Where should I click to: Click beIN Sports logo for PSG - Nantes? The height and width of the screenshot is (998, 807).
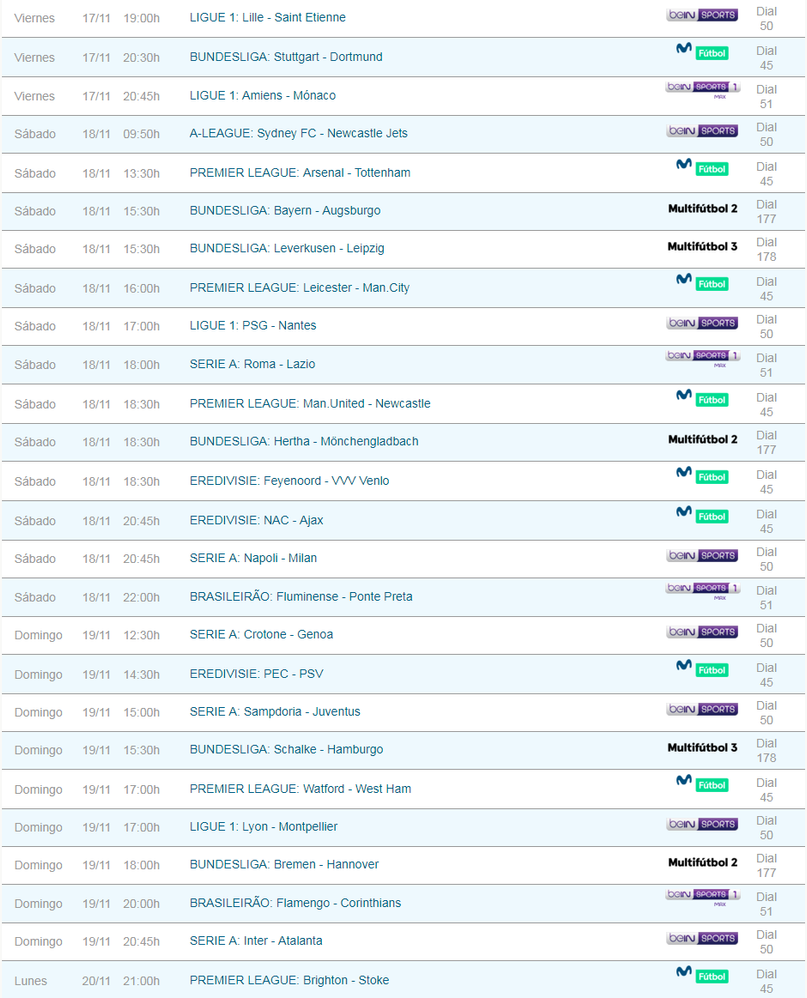[x=703, y=323]
